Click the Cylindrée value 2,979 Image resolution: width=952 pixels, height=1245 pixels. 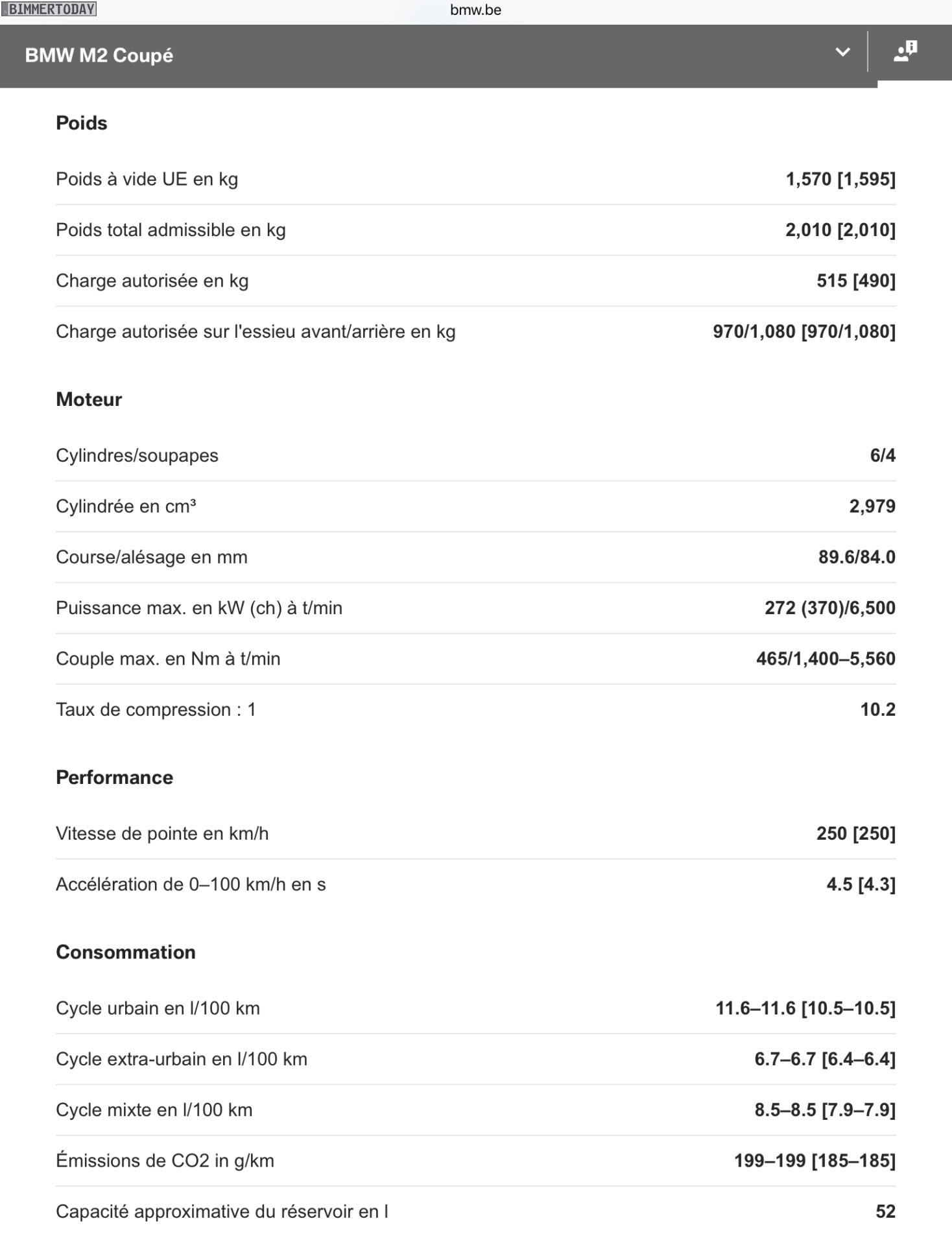tap(872, 506)
